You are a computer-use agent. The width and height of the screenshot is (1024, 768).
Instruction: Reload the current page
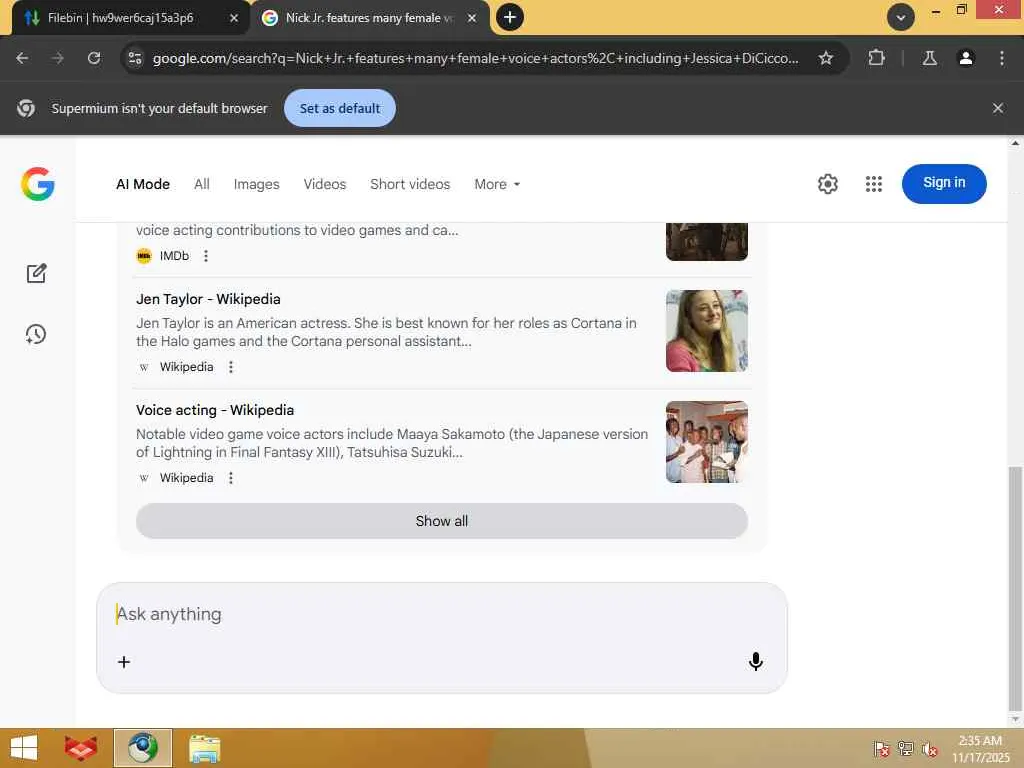pos(94,58)
